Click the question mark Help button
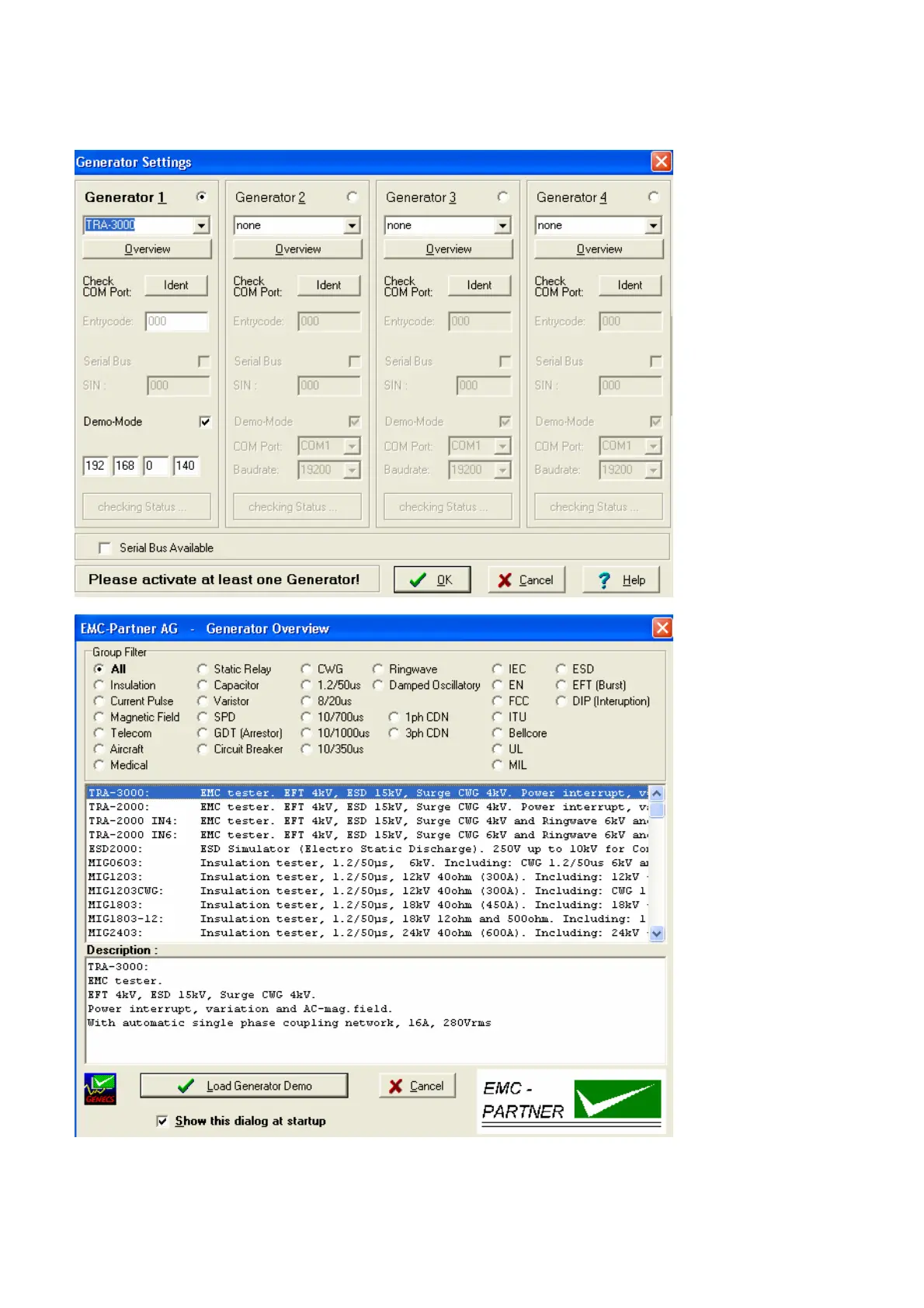This screenshot has height=1308, width=924. (x=620, y=580)
